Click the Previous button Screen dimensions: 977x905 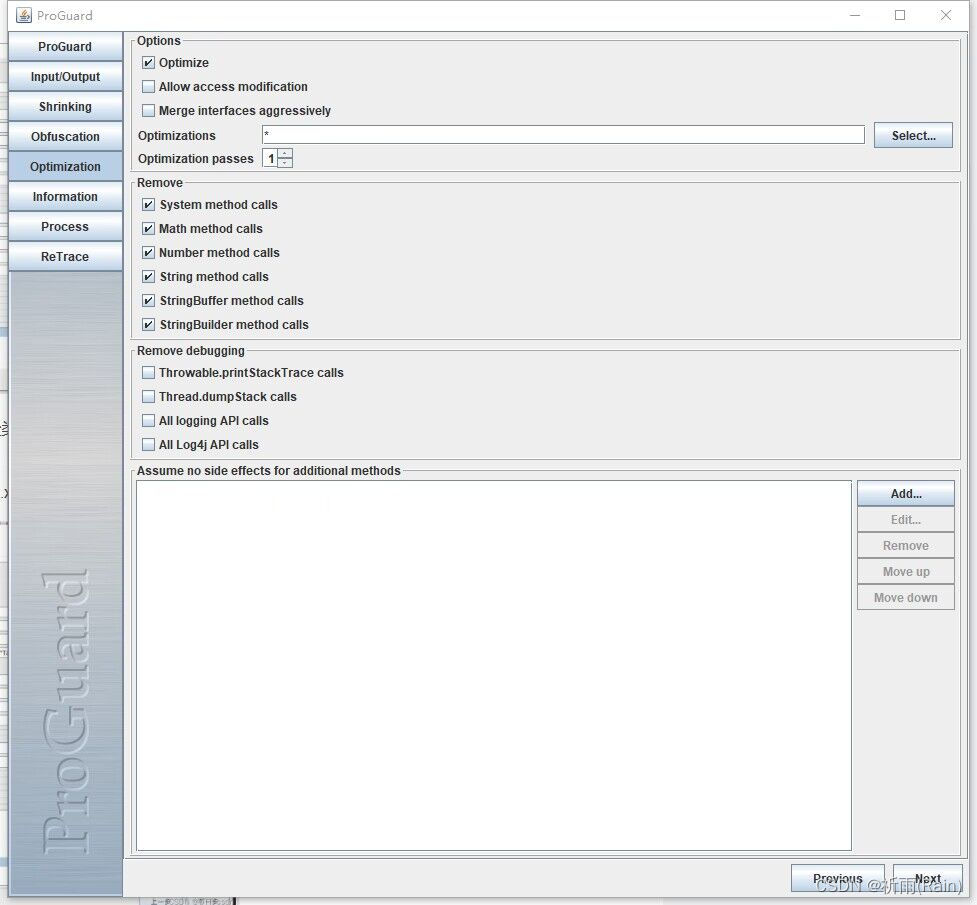click(837, 878)
